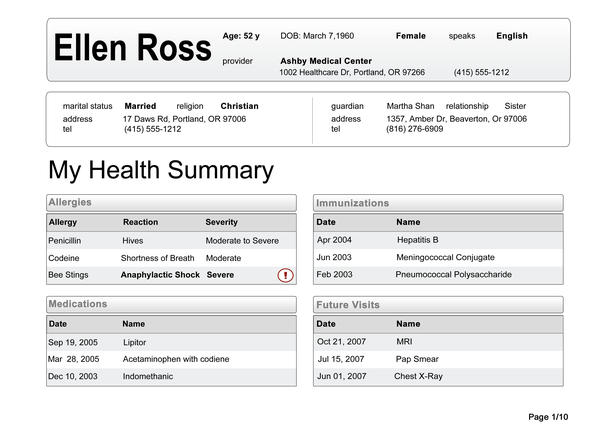Click Shortness of Breath reaction
This screenshot has width=615, height=424.
click(x=158, y=258)
